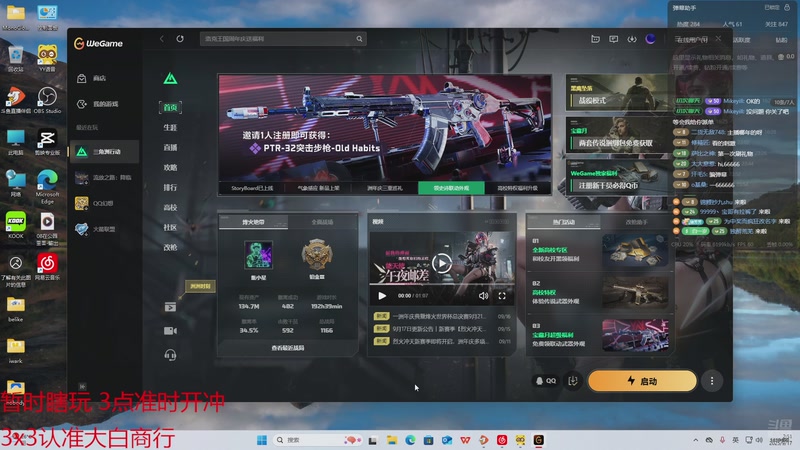The image size is (800, 450).
Task: Click the QQ login indicator button
Action: pyautogui.click(x=545, y=381)
